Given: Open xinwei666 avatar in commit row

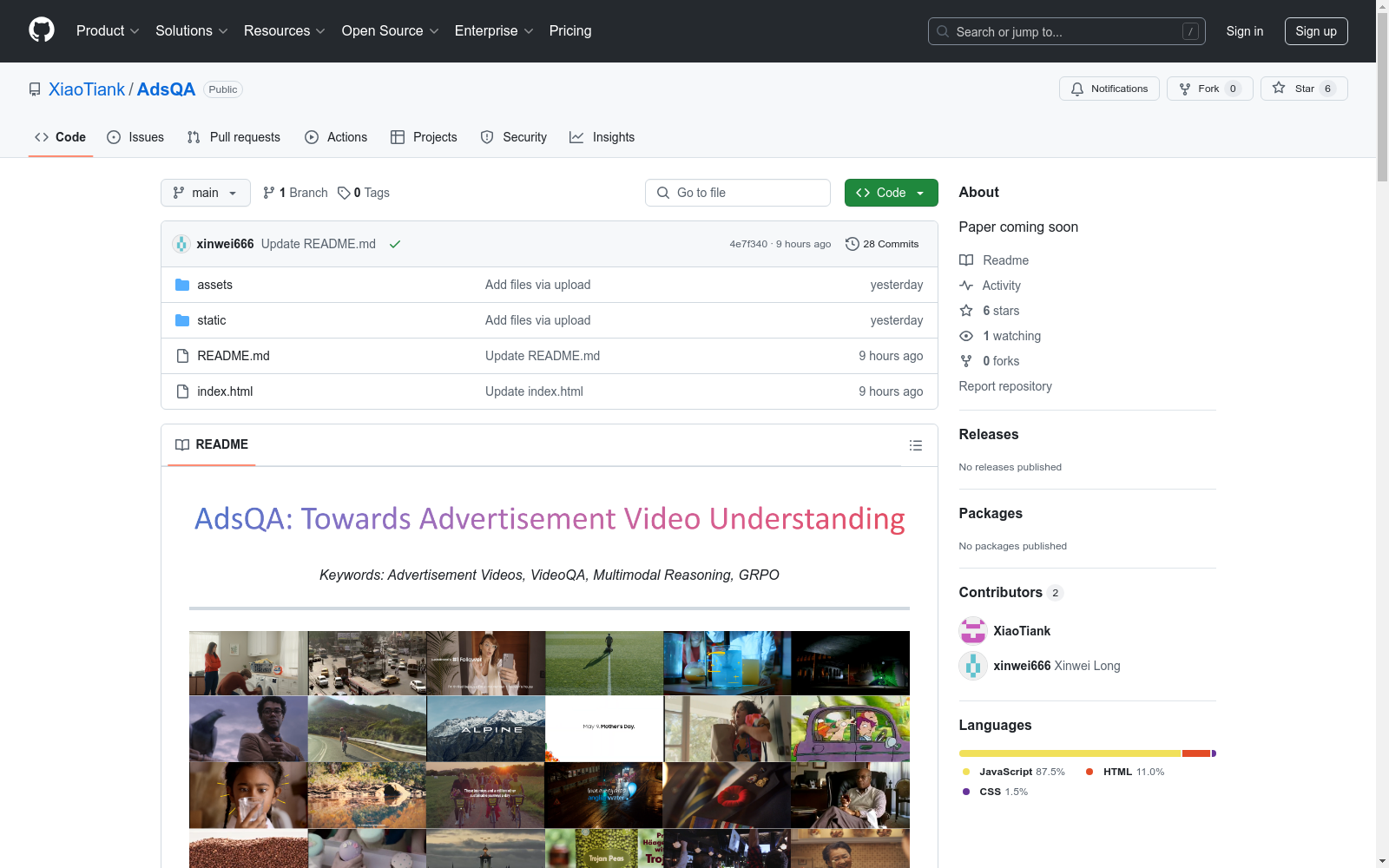Looking at the screenshot, I should click(181, 244).
